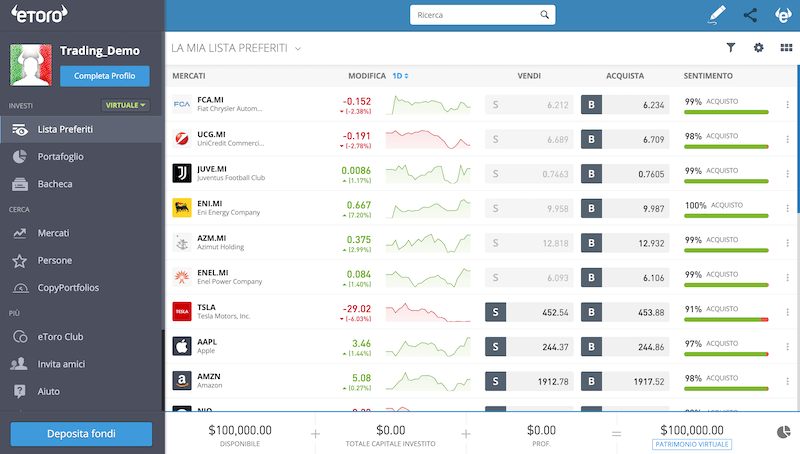Buy UCG.MI at 6.709

coord(625,139)
